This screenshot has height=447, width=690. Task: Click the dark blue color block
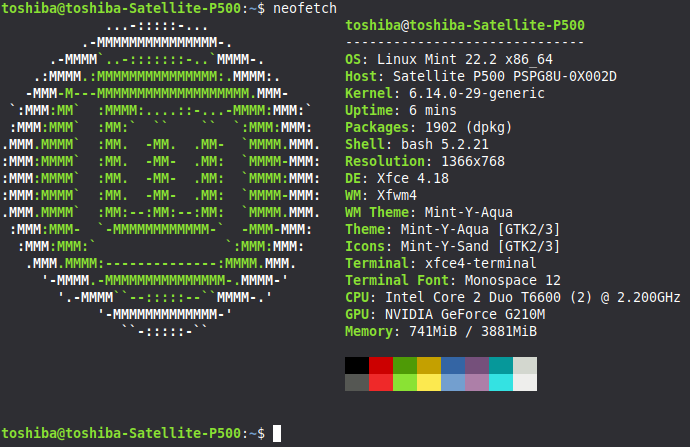(453, 365)
